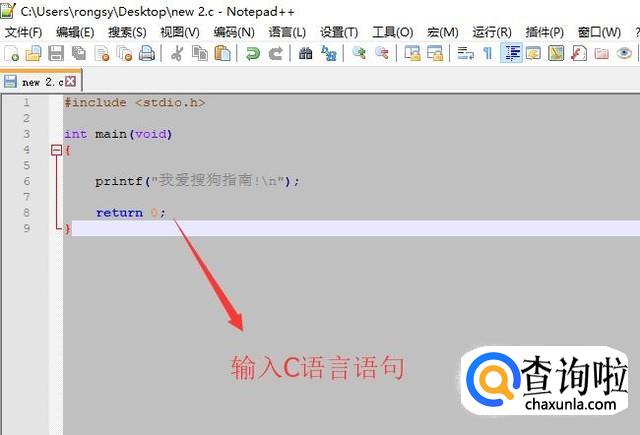Image resolution: width=640 pixels, height=435 pixels.
Task: Open Replace toolbar icon
Action: (x=329, y=53)
